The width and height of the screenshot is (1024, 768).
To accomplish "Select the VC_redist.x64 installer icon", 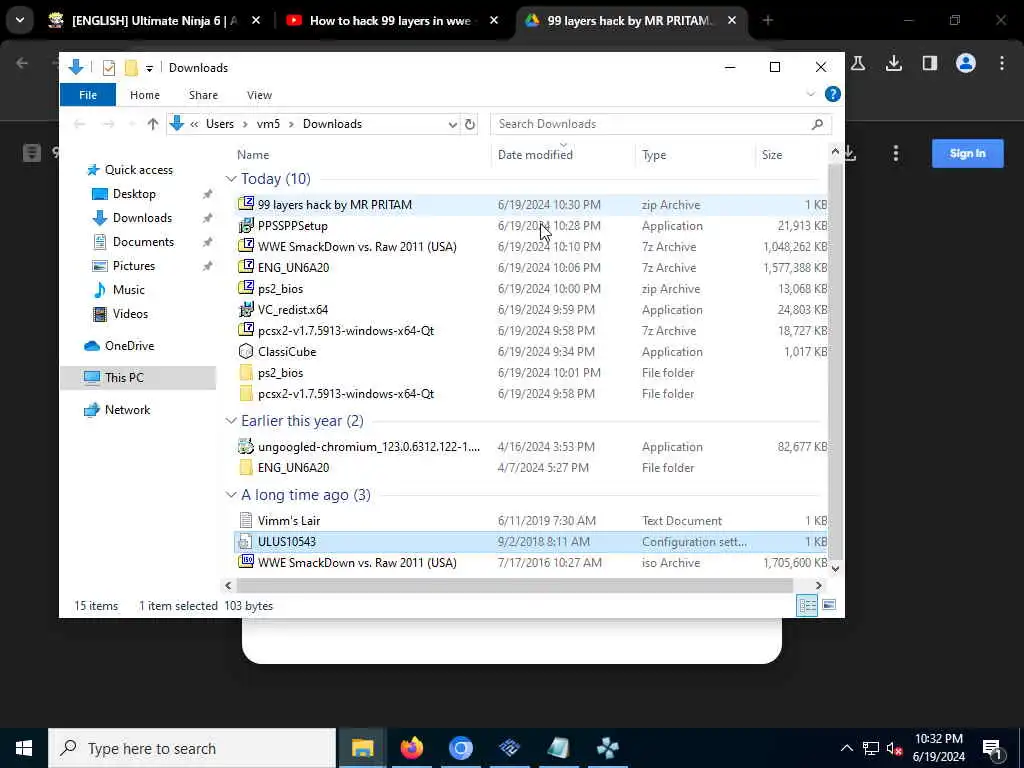I will tap(246, 309).
